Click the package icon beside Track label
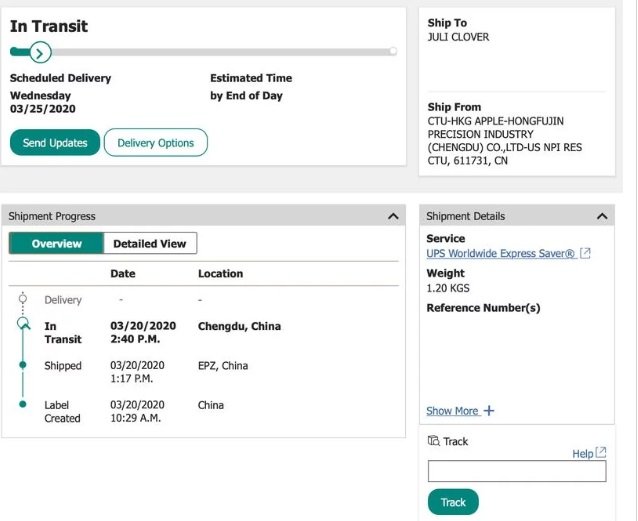 (x=433, y=441)
